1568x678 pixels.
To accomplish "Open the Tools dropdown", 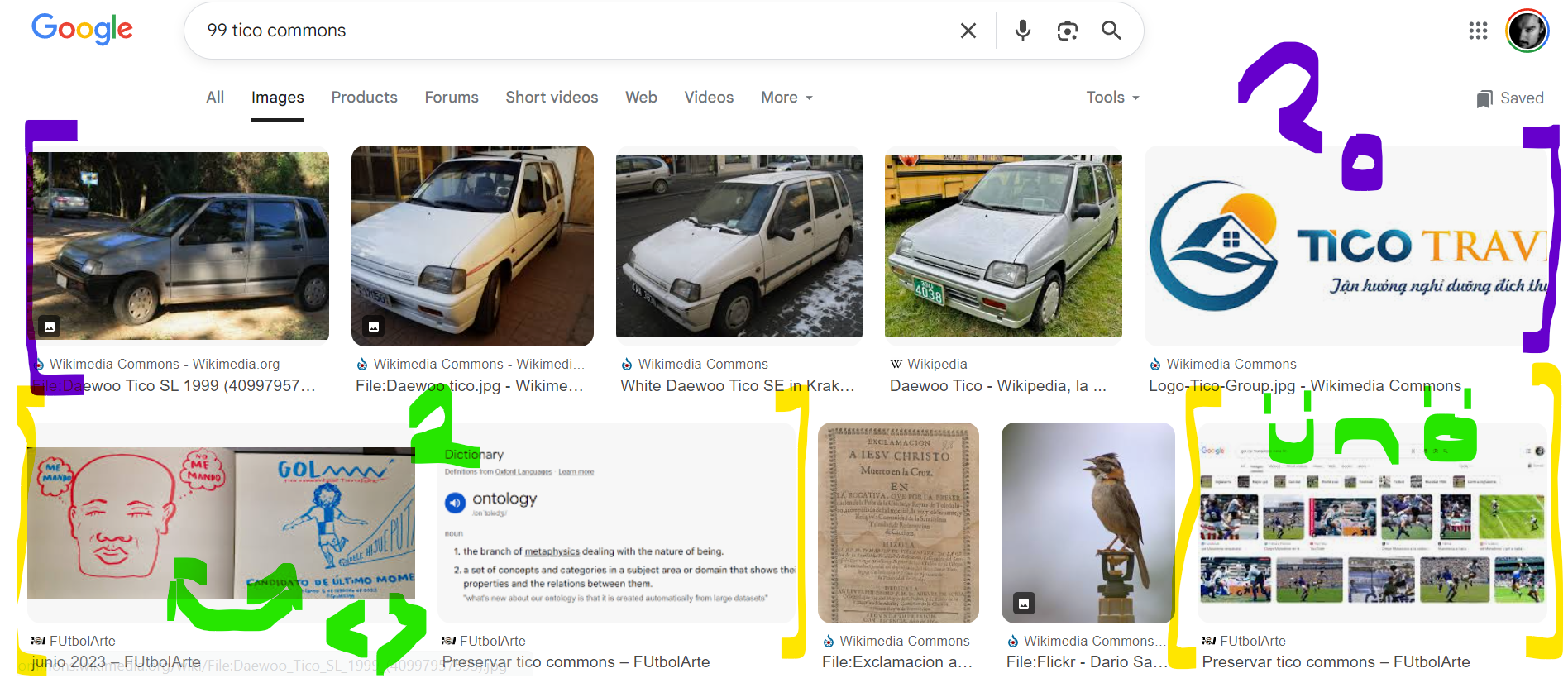I will pos(1112,98).
